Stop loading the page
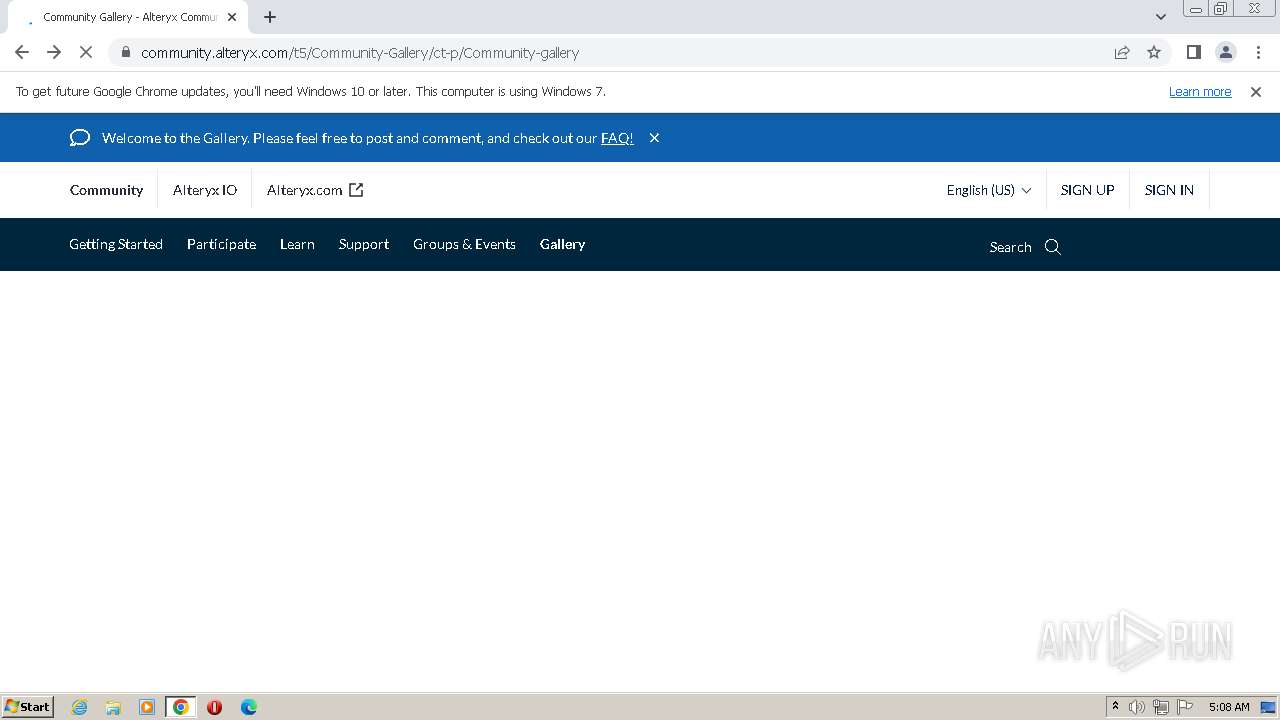This screenshot has width=1280, height=720. pos(86,52)
